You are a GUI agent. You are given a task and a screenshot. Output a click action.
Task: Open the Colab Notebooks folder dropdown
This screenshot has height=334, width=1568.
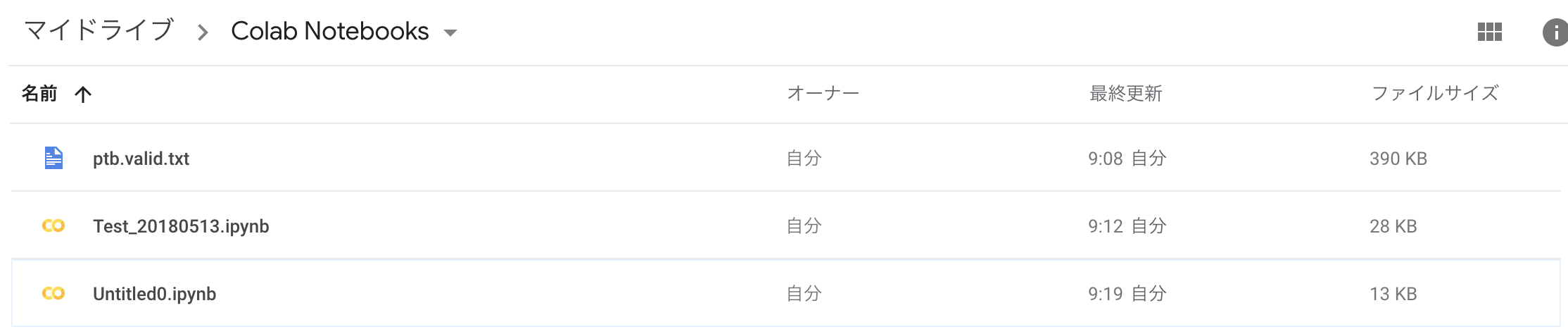tap(450, 32)
